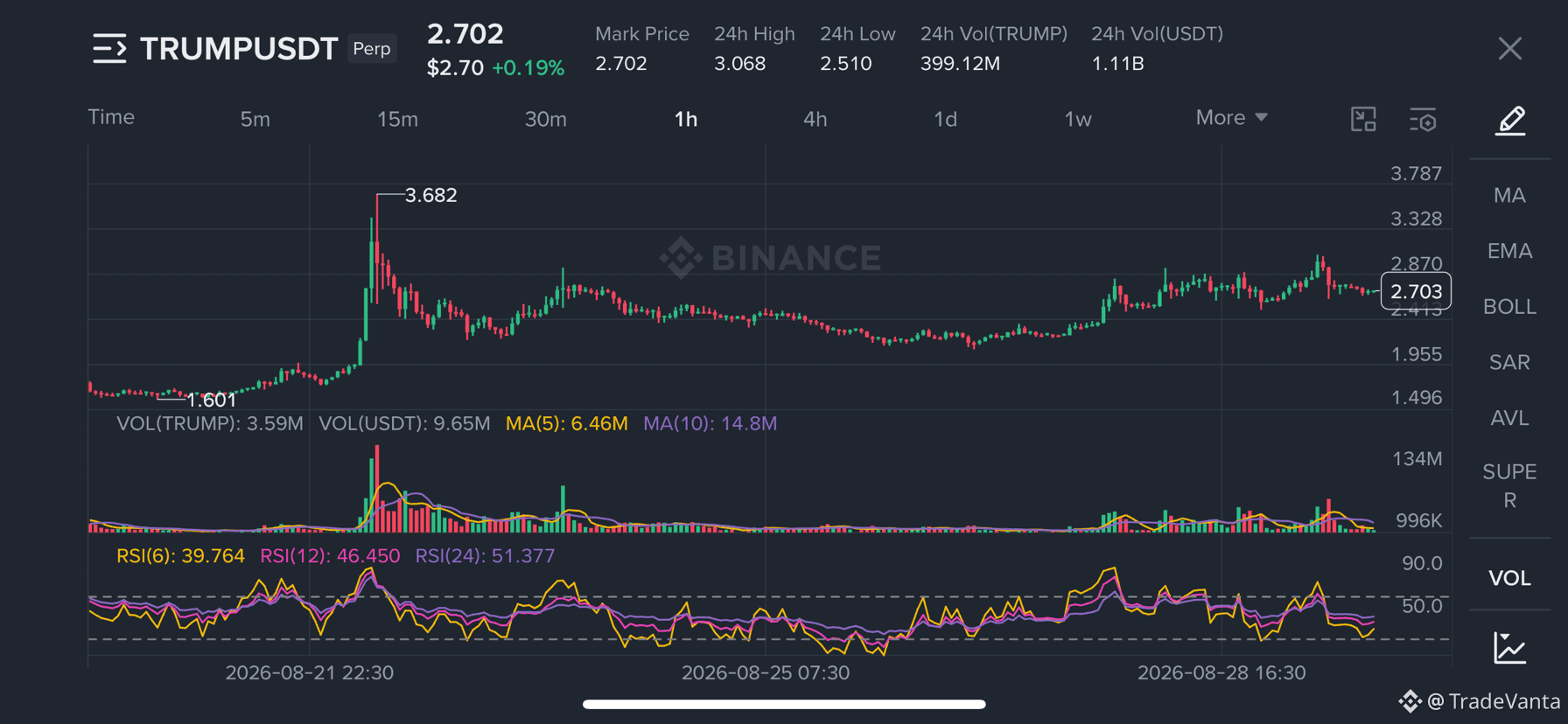Click the 2026-08-25 07:30 date label
Image resolution: width=1568 pixels, height=724 pixels.
pos(766,672)
